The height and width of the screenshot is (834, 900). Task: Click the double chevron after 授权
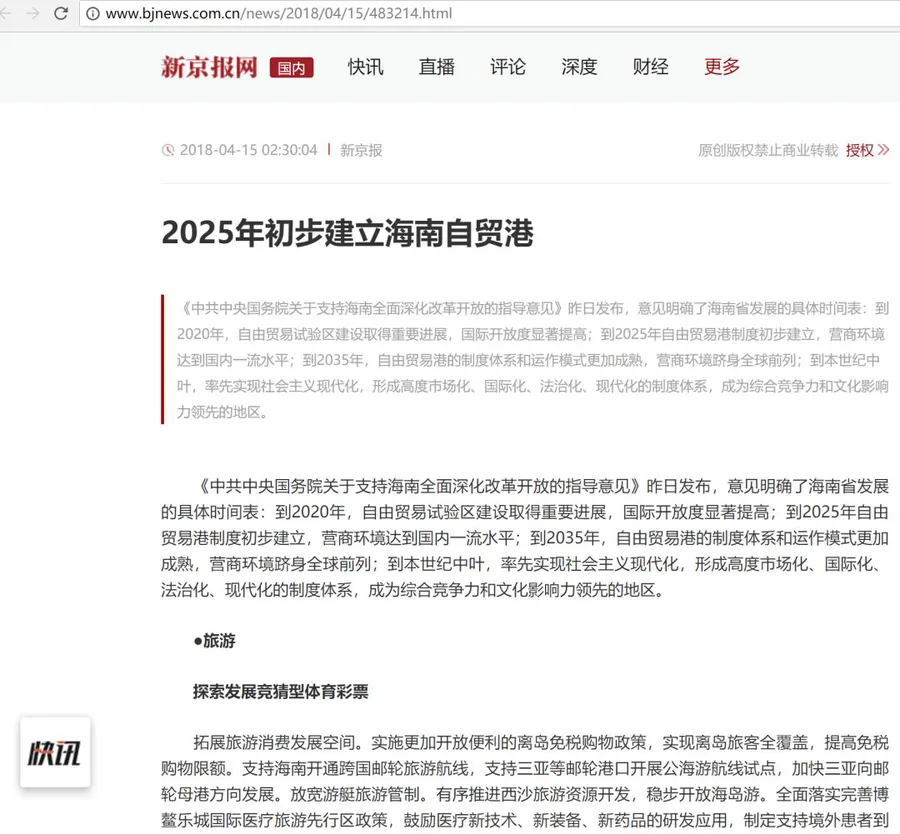(x=883, y=150)
